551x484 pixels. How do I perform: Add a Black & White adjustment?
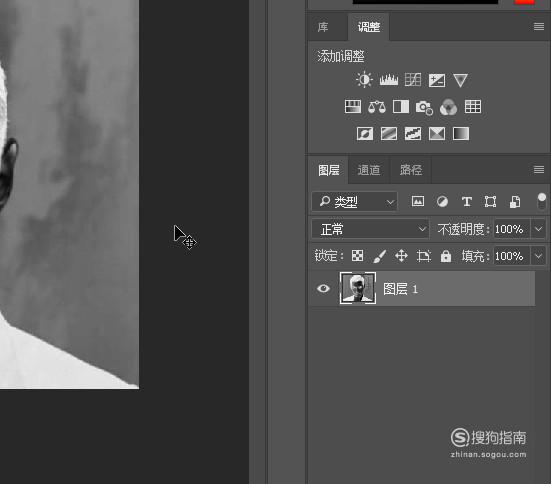pos(401,107)
